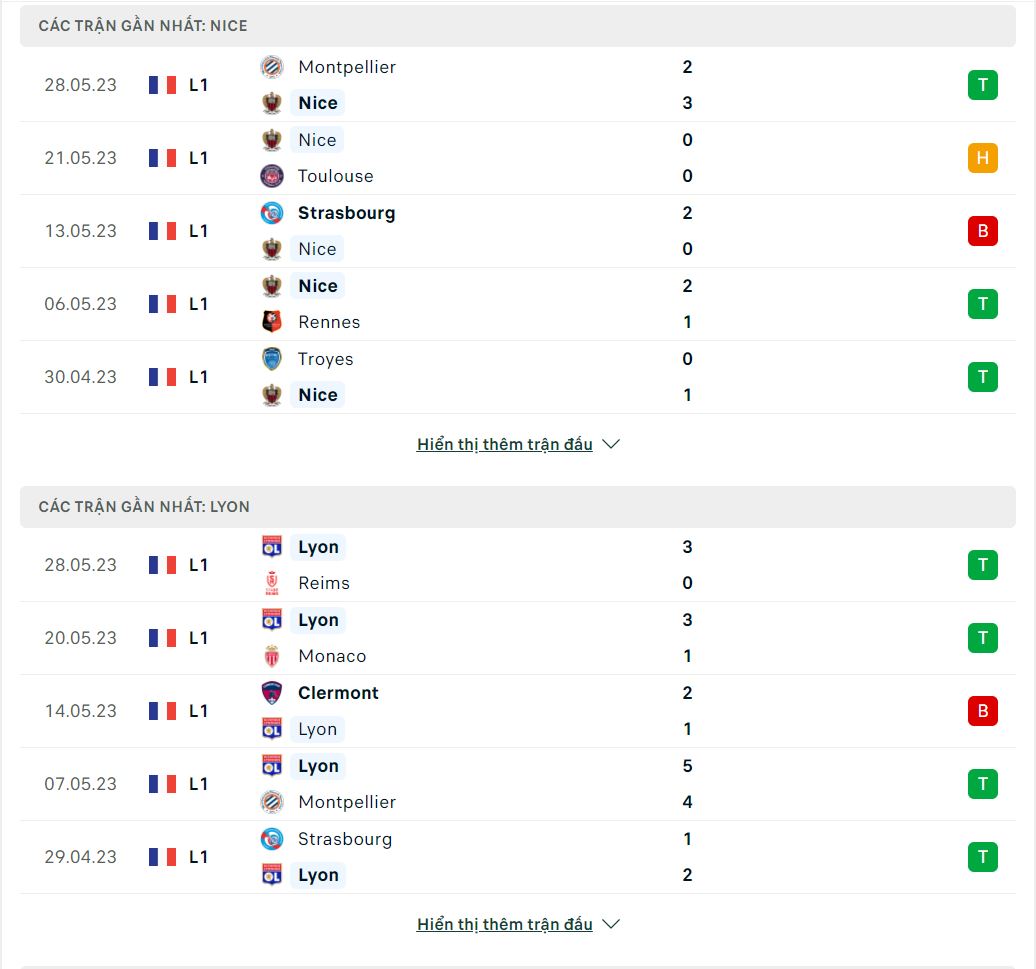Click the Troyes club crest
This screenshot has height=969, width=1036.
pyautogui.click(x=272, y=359)
